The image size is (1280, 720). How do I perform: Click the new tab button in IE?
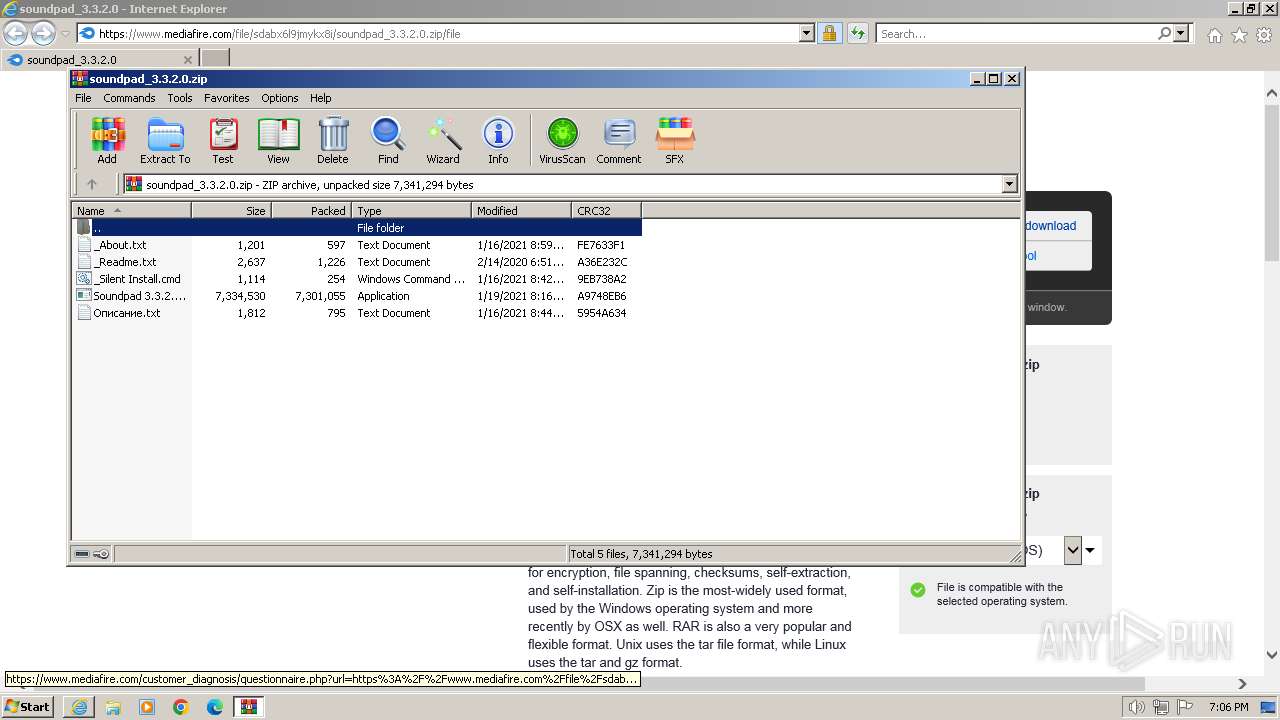click(x=216, y=59)
